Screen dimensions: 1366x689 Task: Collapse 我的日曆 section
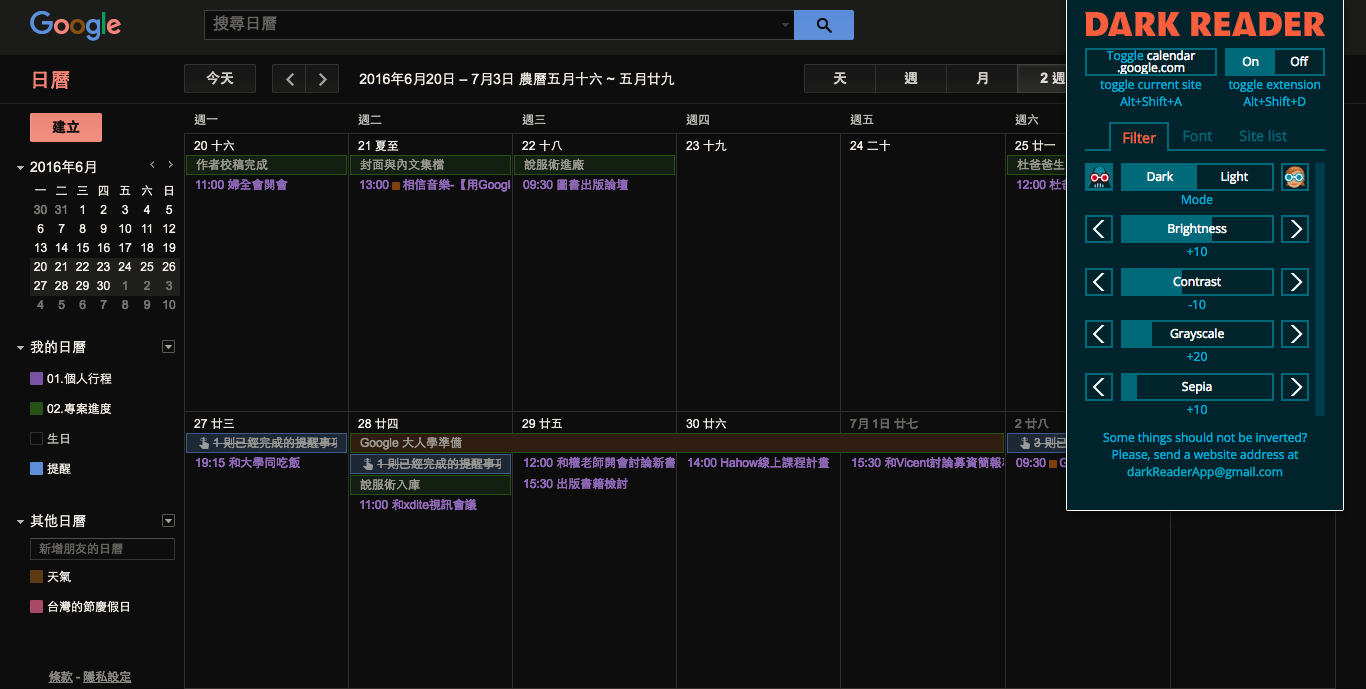(20, 348)
